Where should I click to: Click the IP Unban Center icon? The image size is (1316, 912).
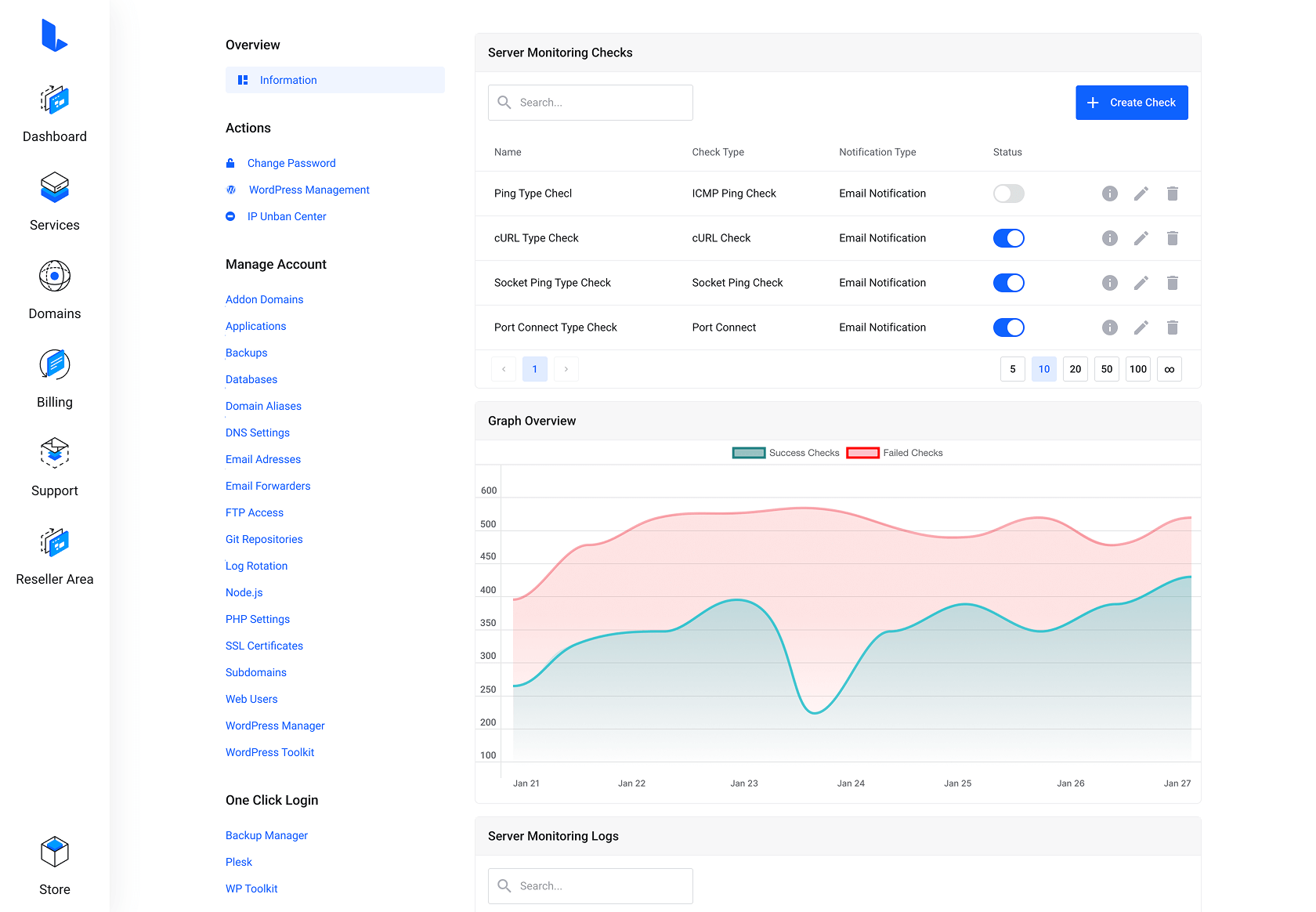(230, 216)
